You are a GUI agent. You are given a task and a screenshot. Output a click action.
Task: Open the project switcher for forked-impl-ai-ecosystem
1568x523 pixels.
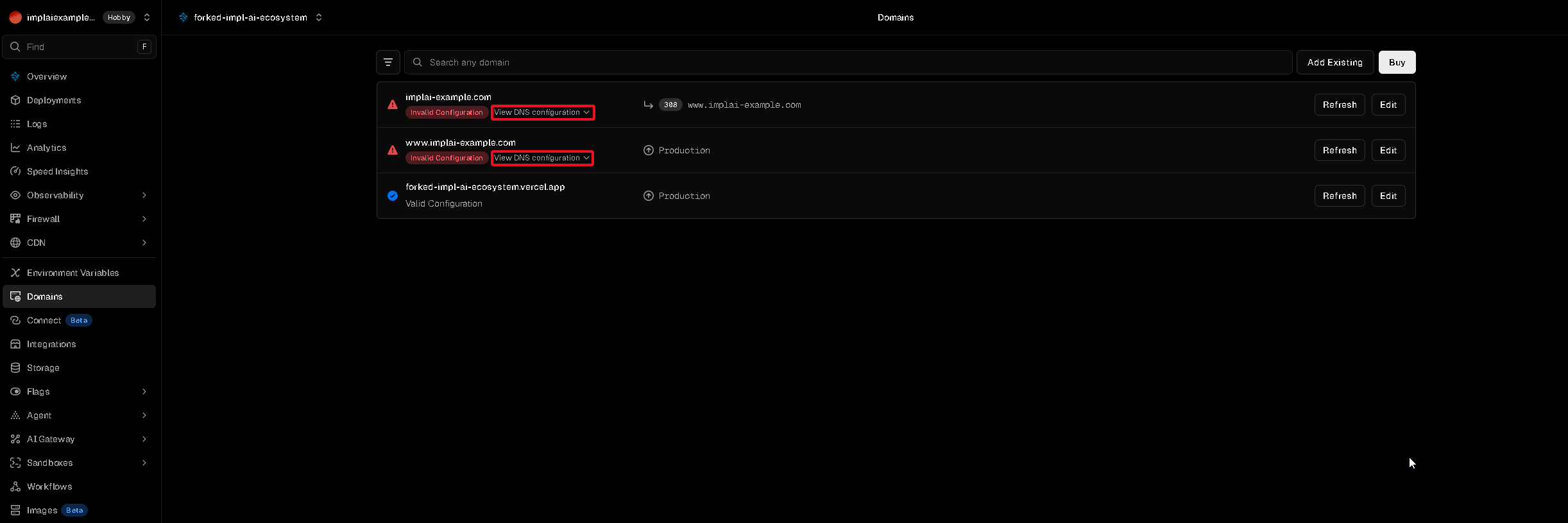(x=319, y=17)
